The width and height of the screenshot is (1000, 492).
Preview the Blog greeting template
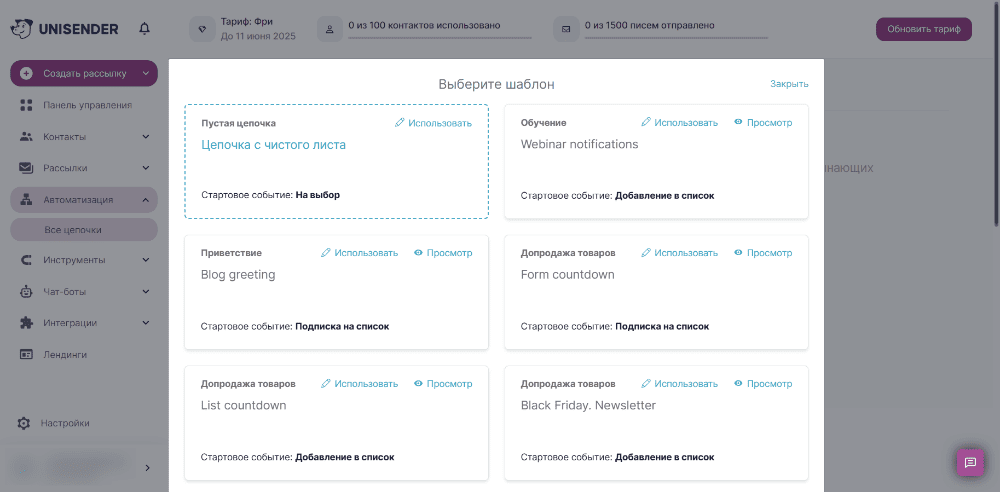443,253
